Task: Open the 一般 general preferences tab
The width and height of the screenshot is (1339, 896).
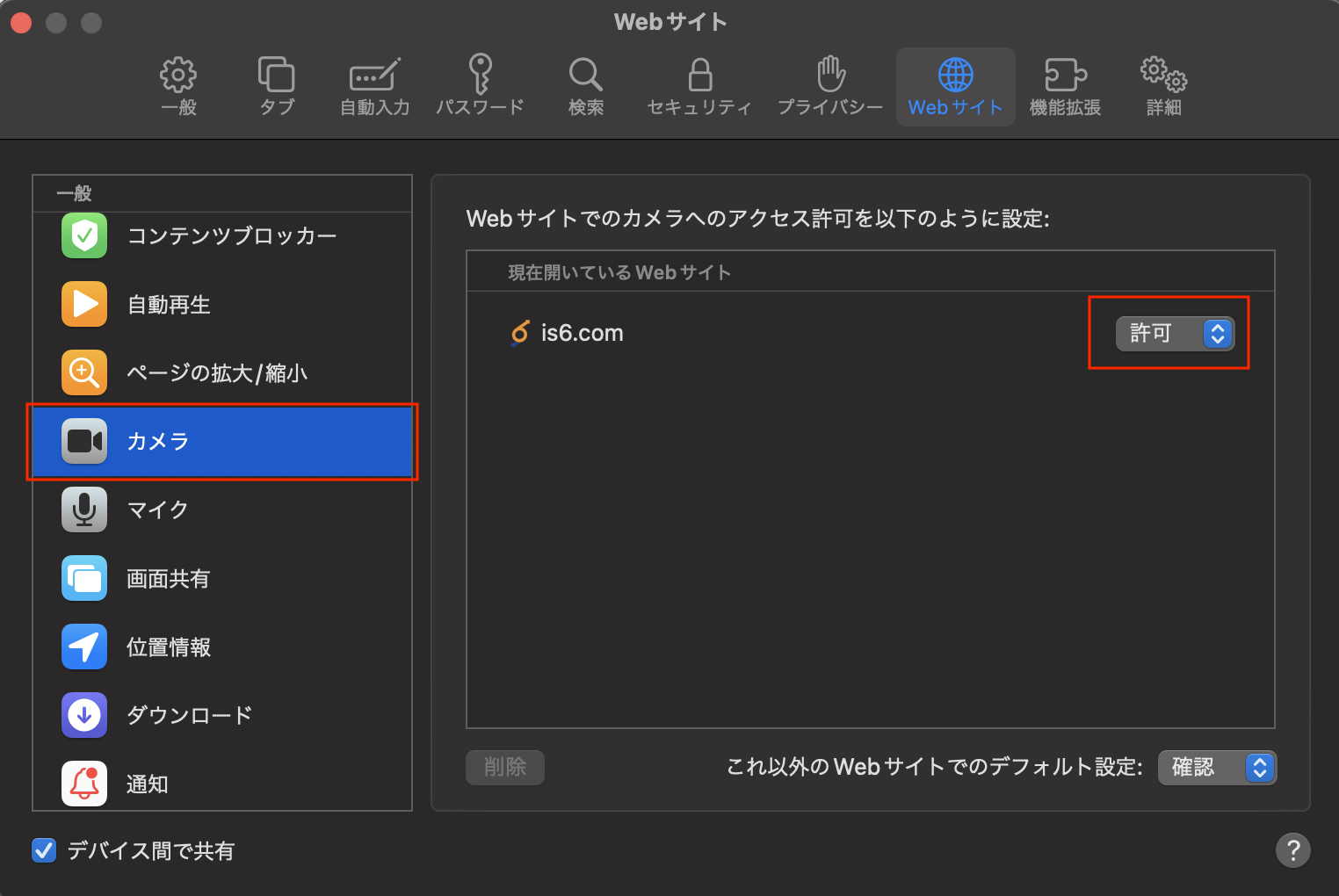Action: (x=178, y=87)
